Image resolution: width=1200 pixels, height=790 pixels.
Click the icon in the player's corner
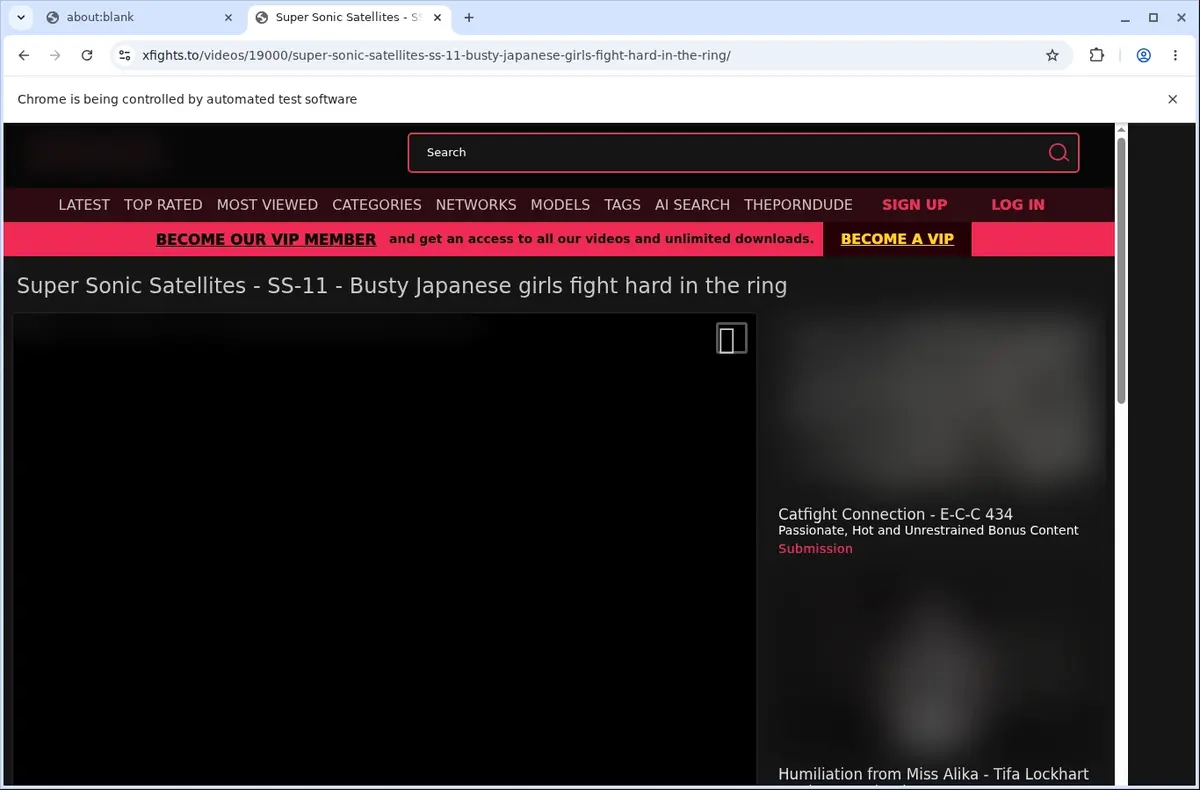click(731, 339)
